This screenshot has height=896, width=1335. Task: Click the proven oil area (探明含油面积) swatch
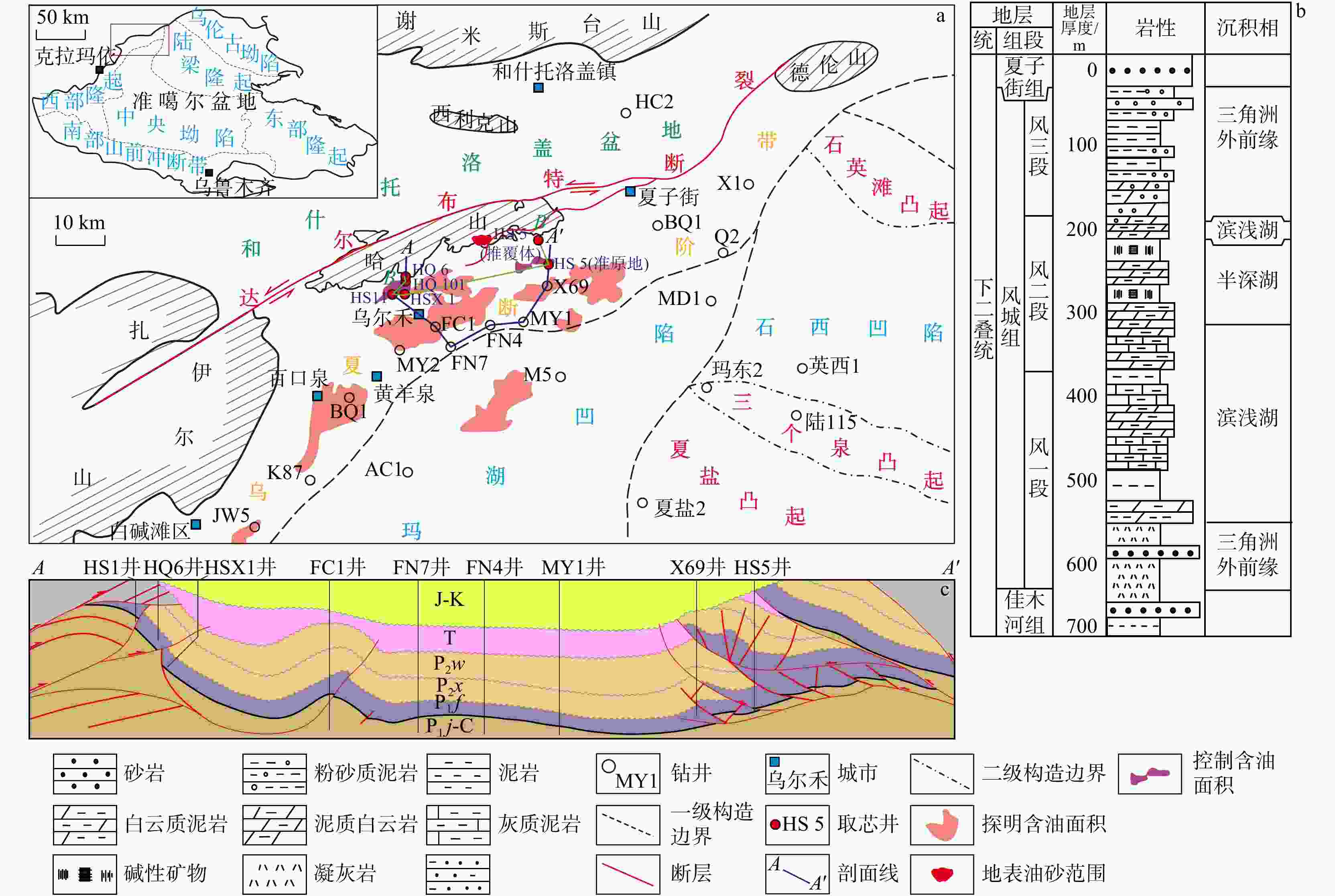point(942,825)
